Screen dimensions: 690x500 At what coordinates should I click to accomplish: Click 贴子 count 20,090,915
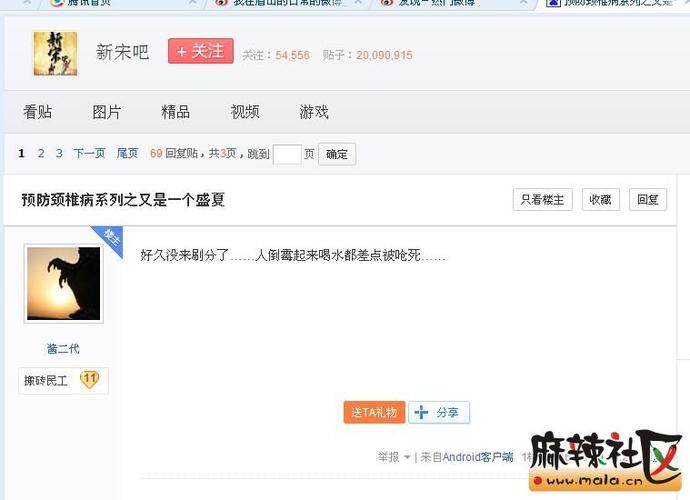[x=385, y=55]
